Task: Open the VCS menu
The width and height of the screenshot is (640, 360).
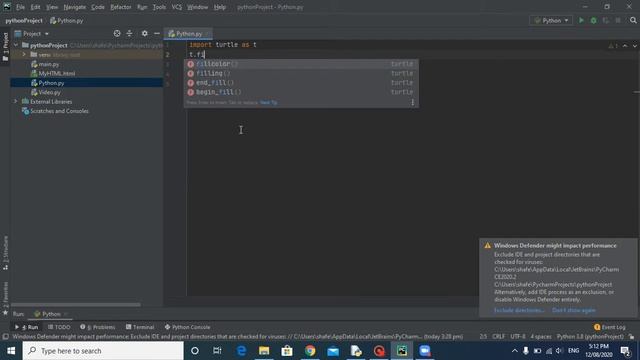Action: pyautogui.click(x=177, y=7)
